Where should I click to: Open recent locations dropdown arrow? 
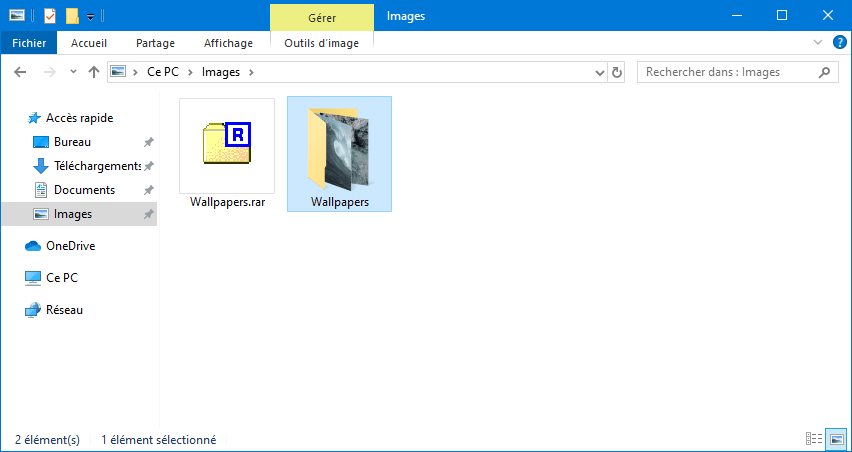[74, 72]
